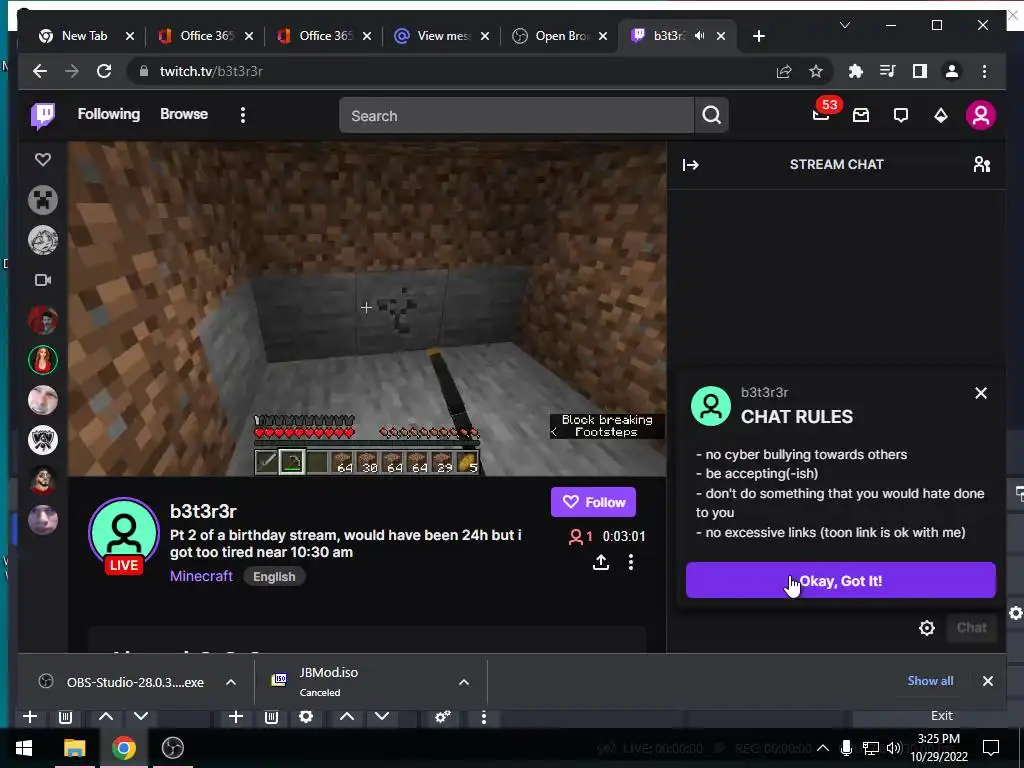Share the stream via upload icon

601,562
